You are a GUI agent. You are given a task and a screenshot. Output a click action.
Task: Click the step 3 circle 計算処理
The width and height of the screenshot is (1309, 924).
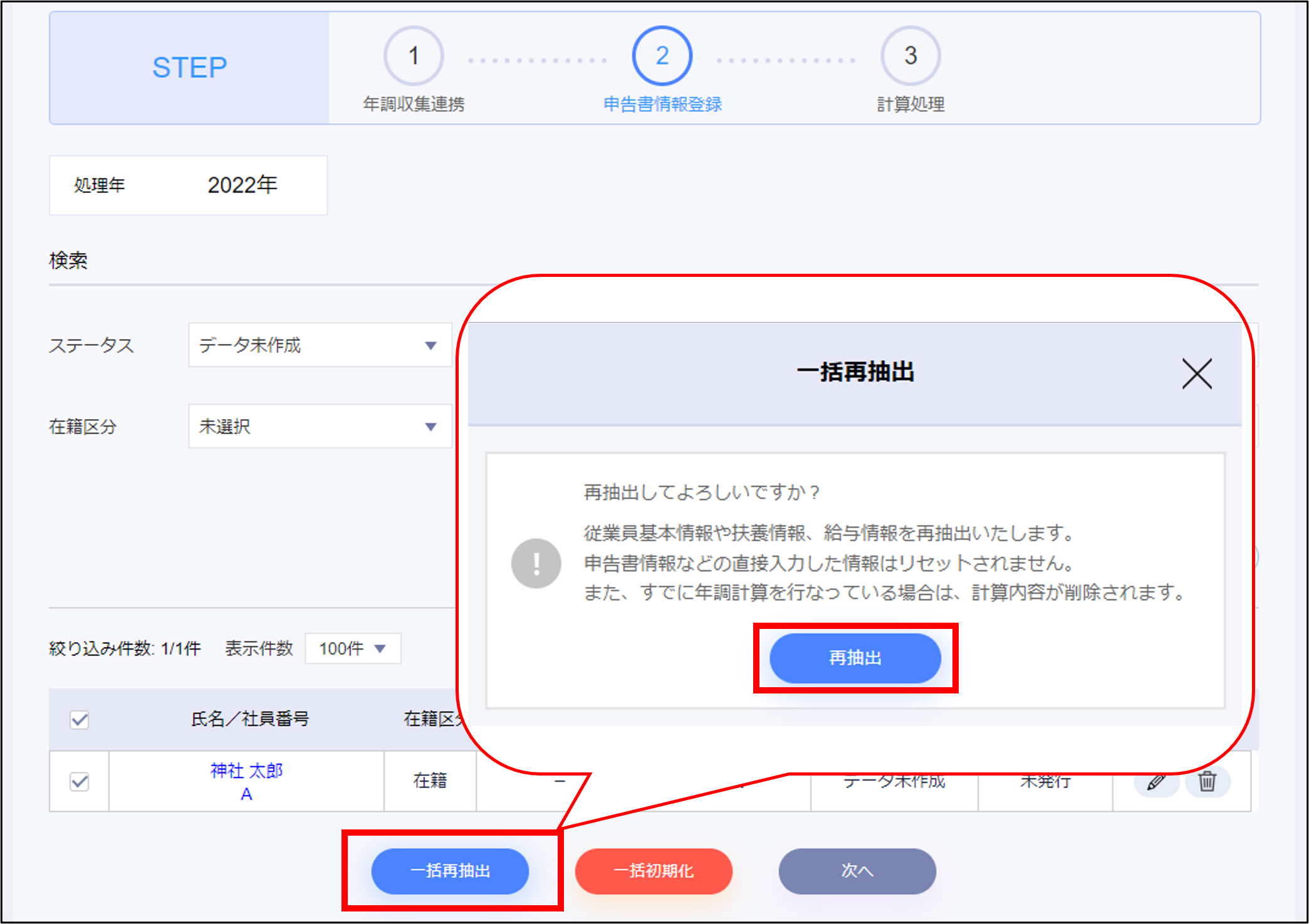tap(910, 56)
